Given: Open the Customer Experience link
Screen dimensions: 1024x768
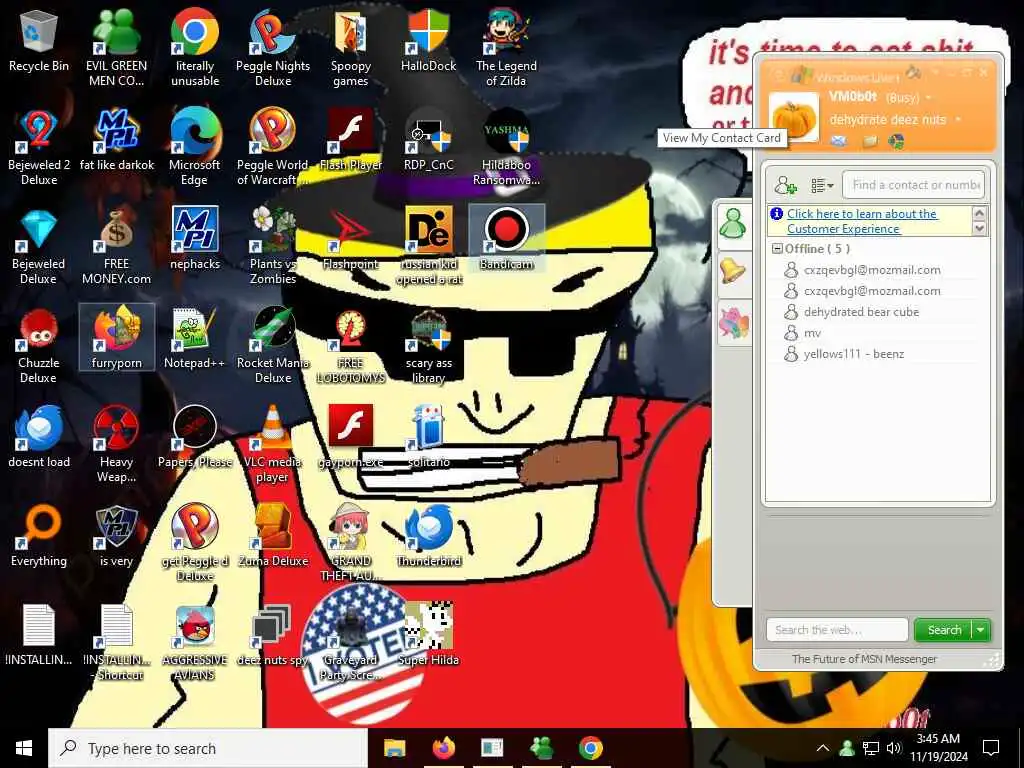Looking at the screenshot, I should pyautogui.click(x=861, y=221).
